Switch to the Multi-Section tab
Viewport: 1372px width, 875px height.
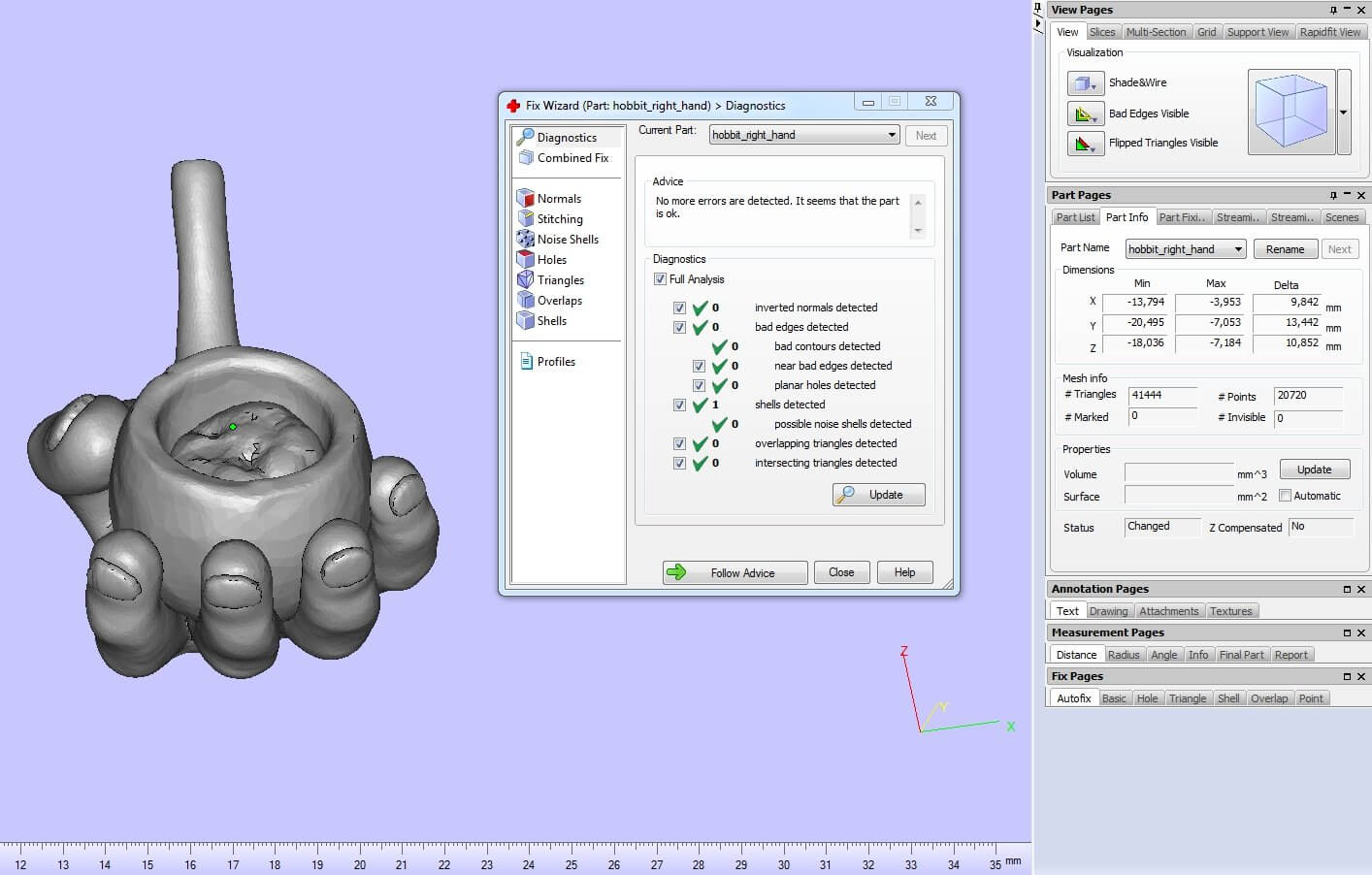tap(1156, 32)
